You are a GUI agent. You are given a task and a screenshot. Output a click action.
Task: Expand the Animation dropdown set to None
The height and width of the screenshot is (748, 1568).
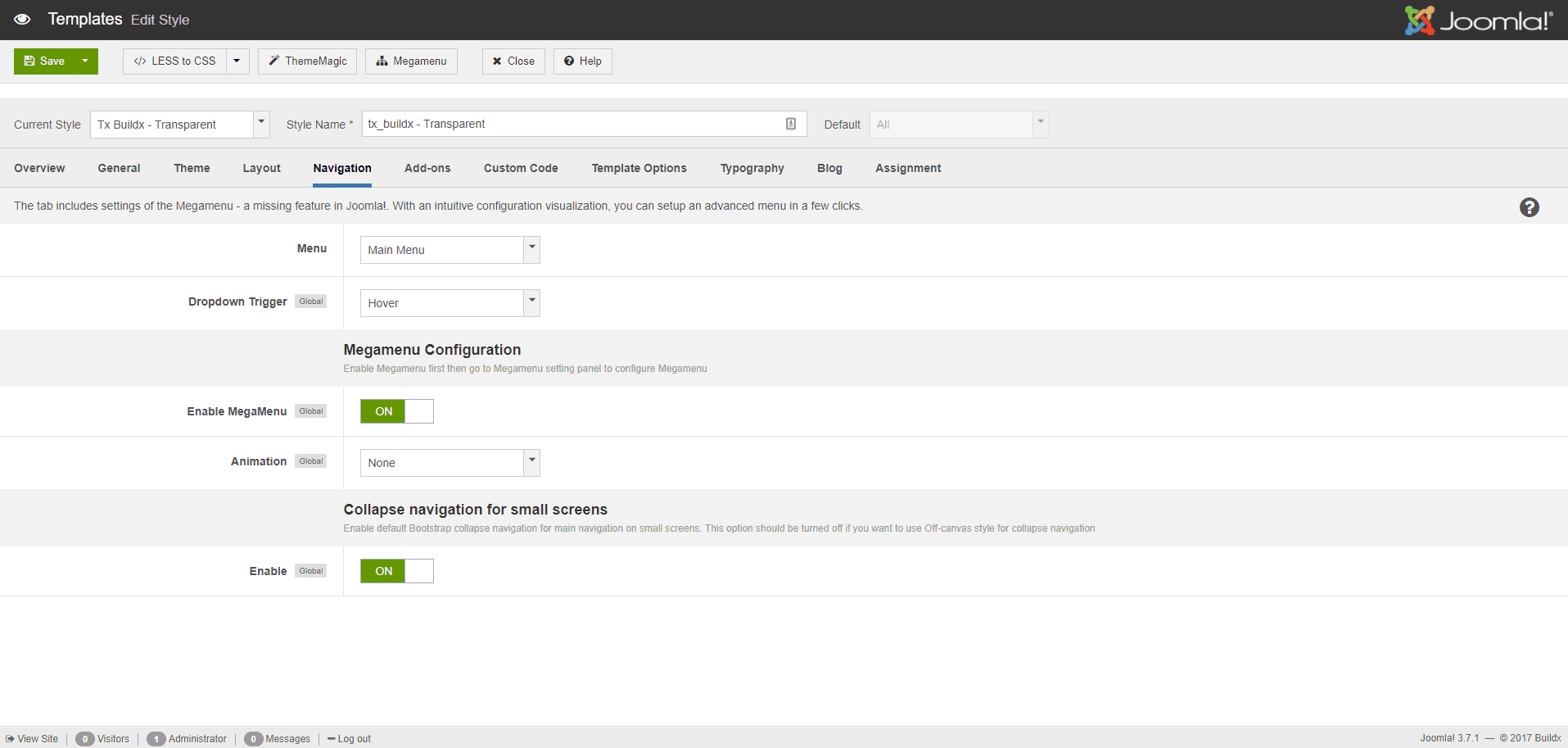tap(449, 462)
